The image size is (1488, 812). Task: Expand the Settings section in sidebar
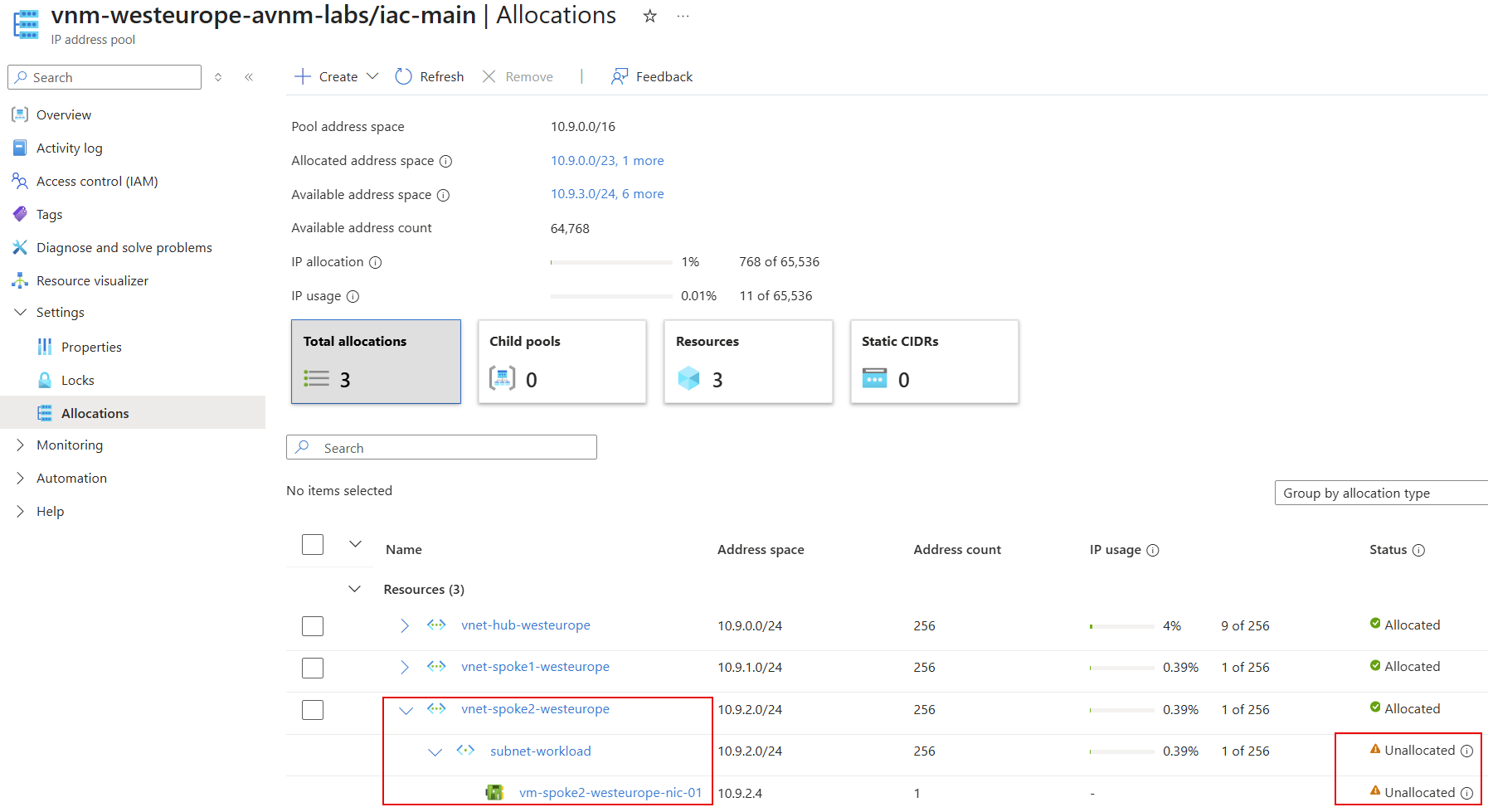pos(21,312)
